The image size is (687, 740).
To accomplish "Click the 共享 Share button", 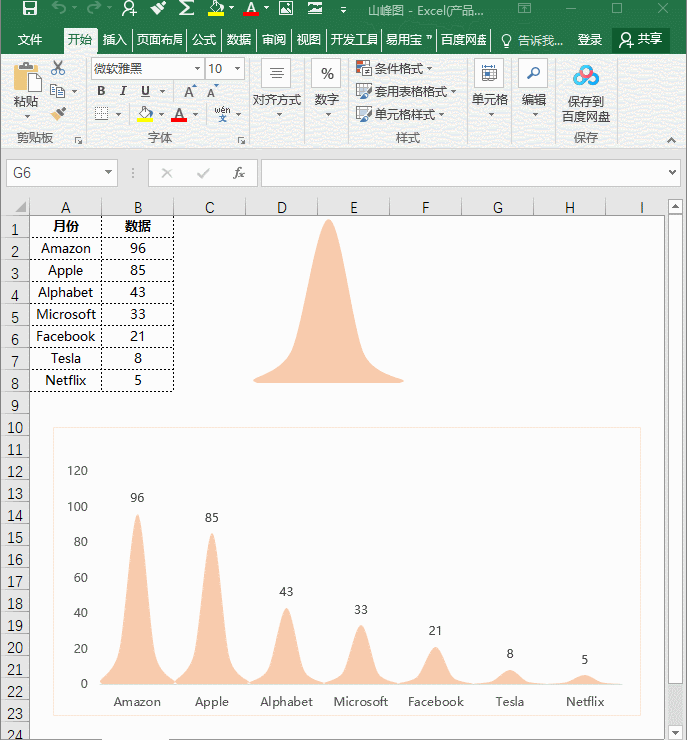I will tap(640, 40).
